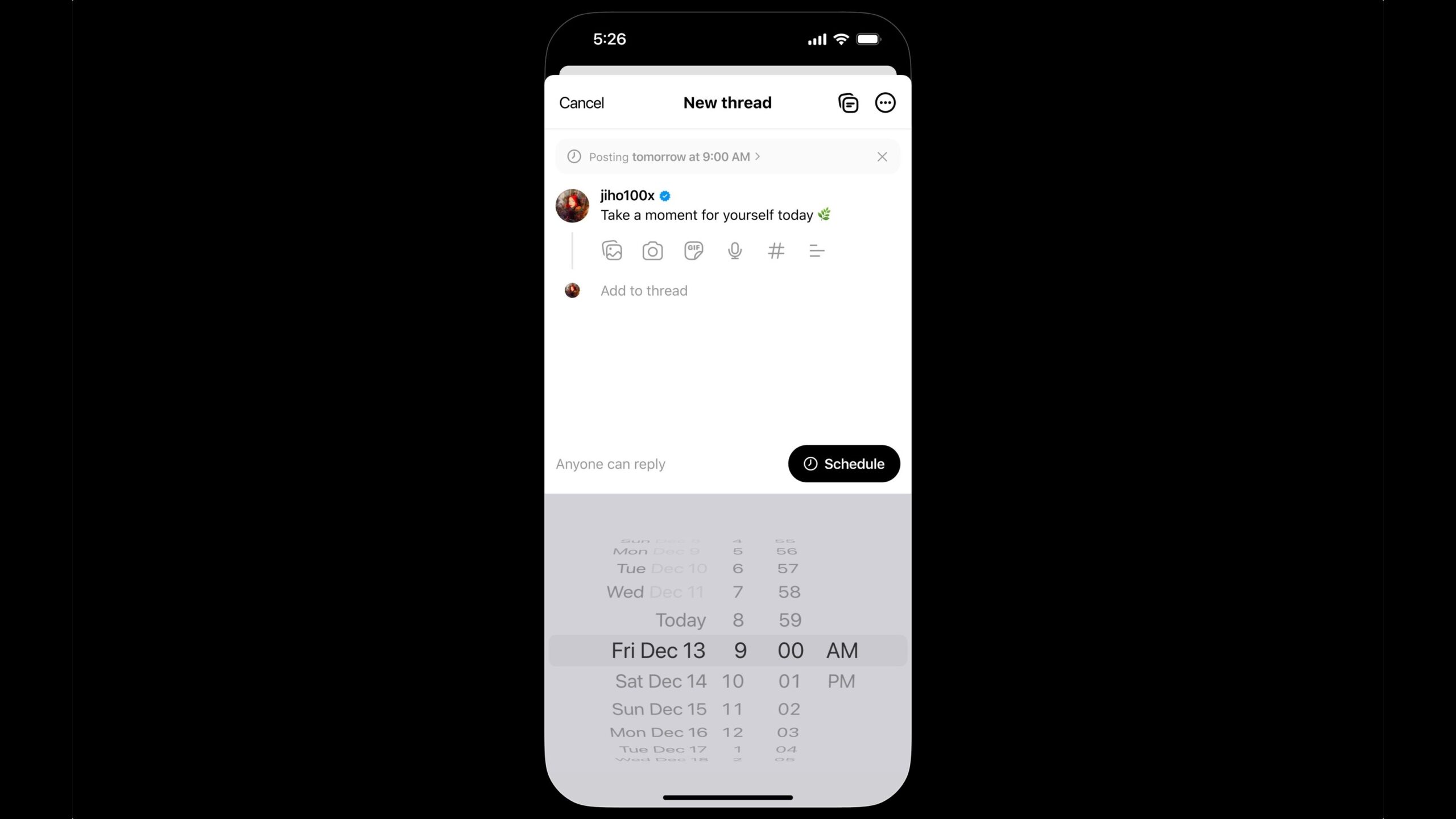Tap the camera icon
Screen dimensions: 1456x819
(653, 251)
